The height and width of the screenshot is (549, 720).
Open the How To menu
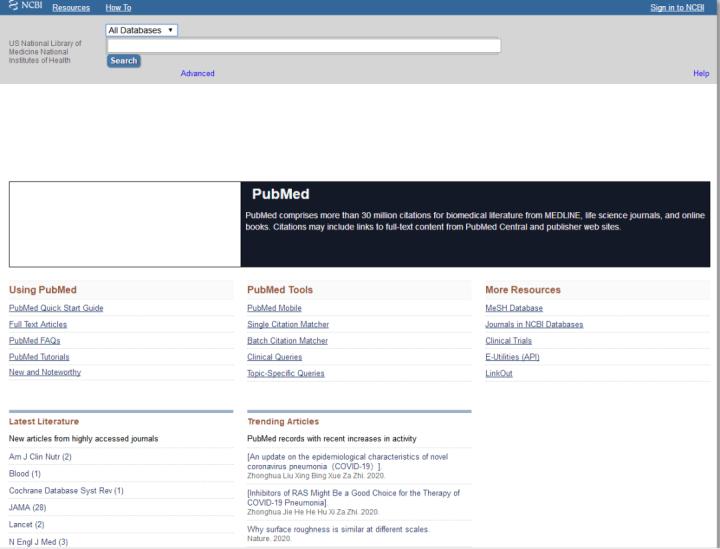pyautogui.click(x=119, y=8)
